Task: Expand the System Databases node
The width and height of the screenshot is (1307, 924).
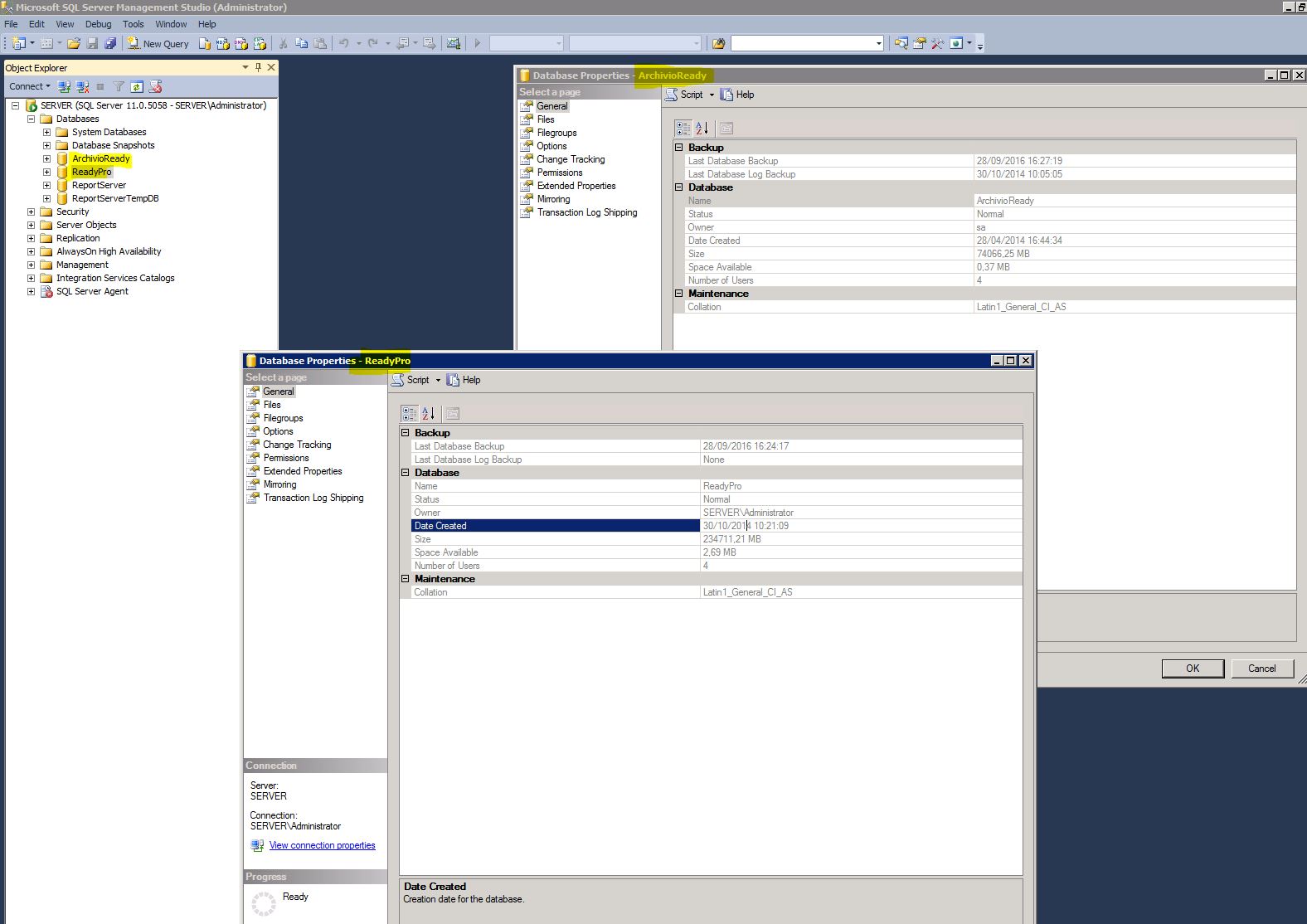Action: [x=46, y=132]
